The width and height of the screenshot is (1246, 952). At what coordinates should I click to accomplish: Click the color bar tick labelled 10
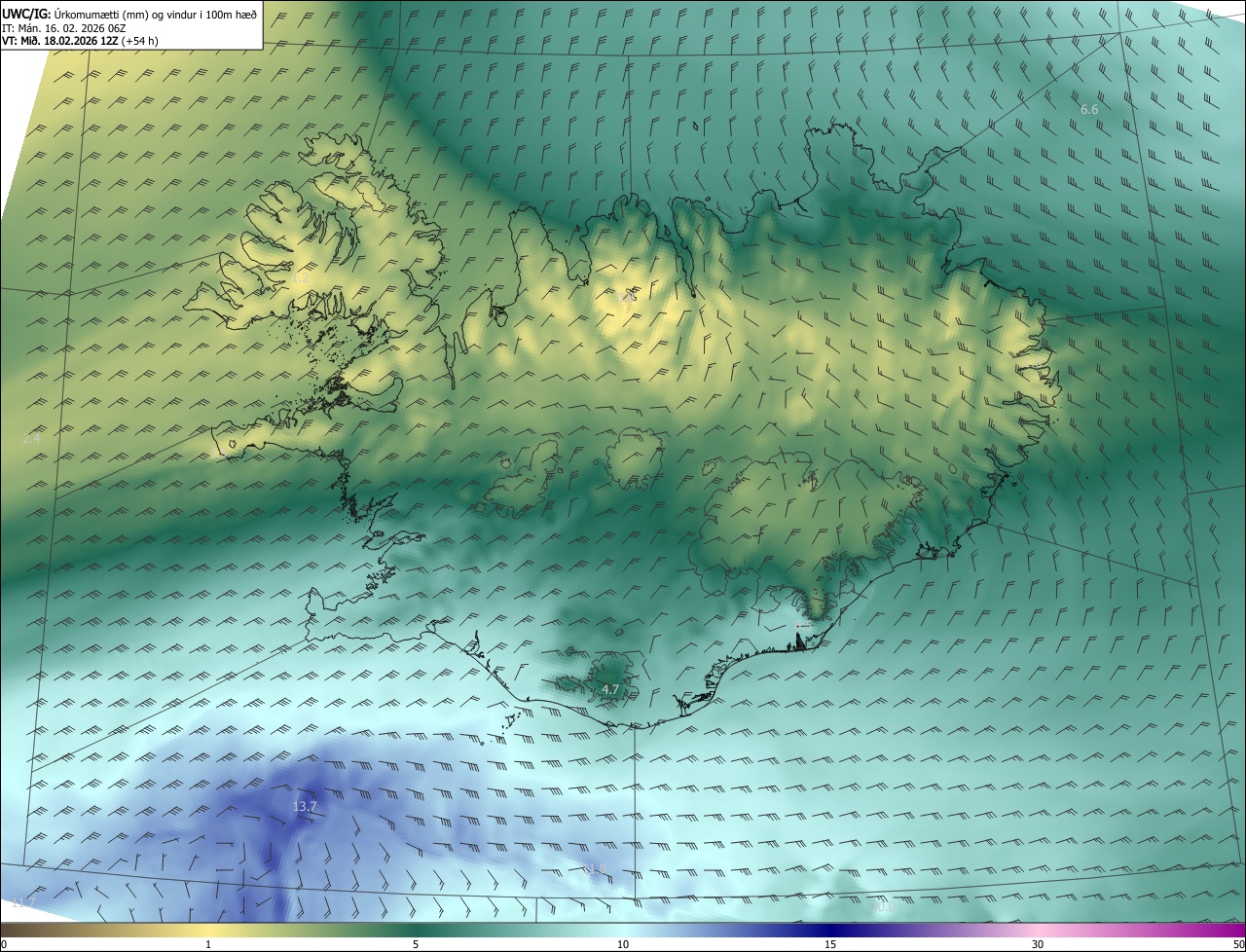tap(623, 945)
